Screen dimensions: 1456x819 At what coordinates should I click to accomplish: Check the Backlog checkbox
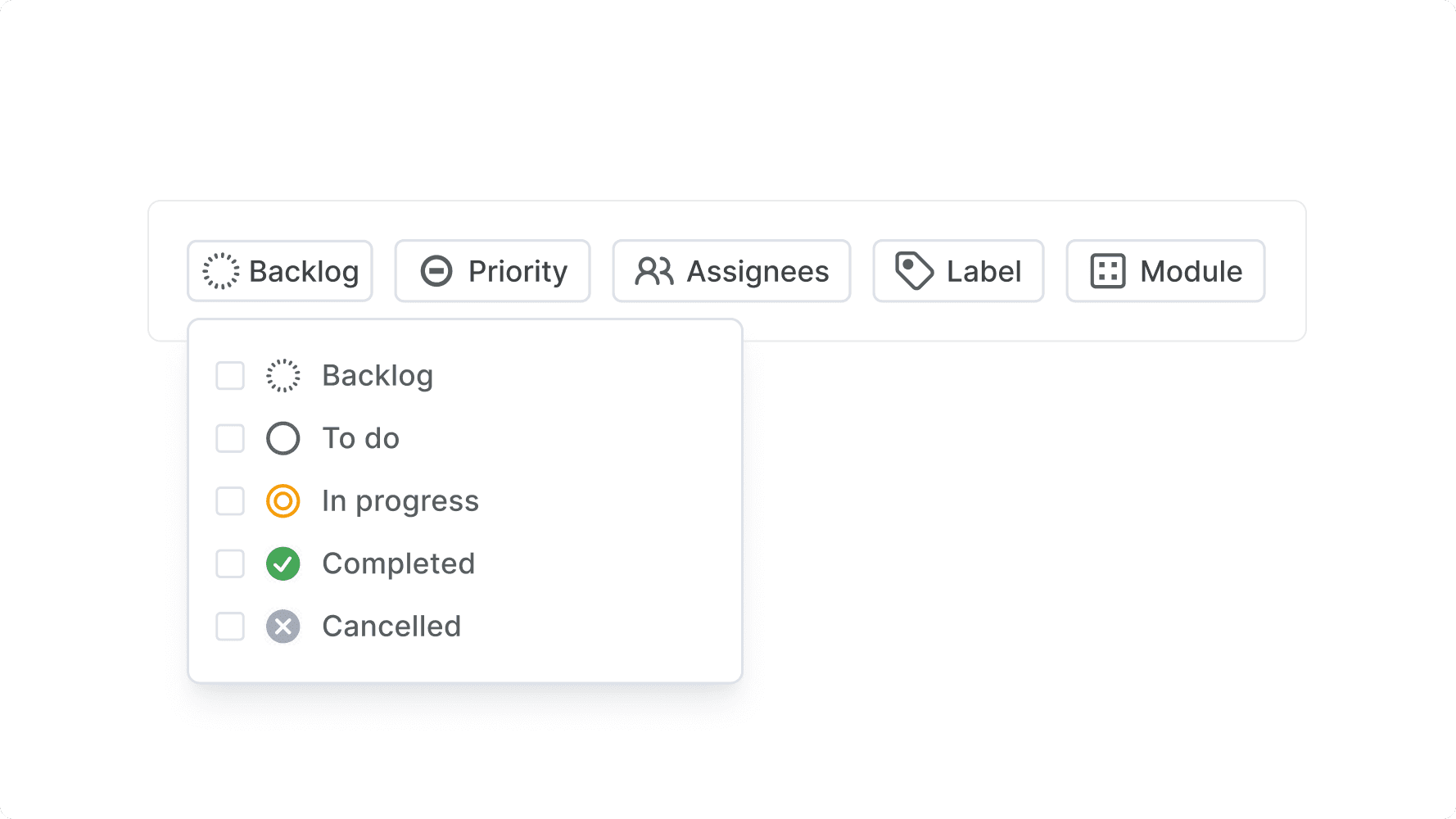tap(230, 375)
